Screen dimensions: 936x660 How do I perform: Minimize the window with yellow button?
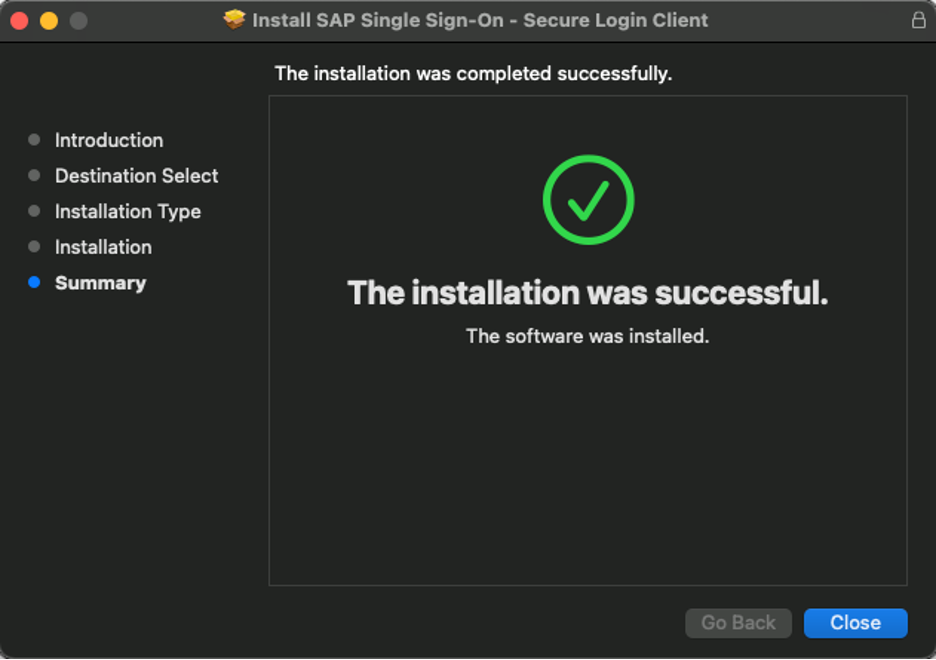pos(49,21)
